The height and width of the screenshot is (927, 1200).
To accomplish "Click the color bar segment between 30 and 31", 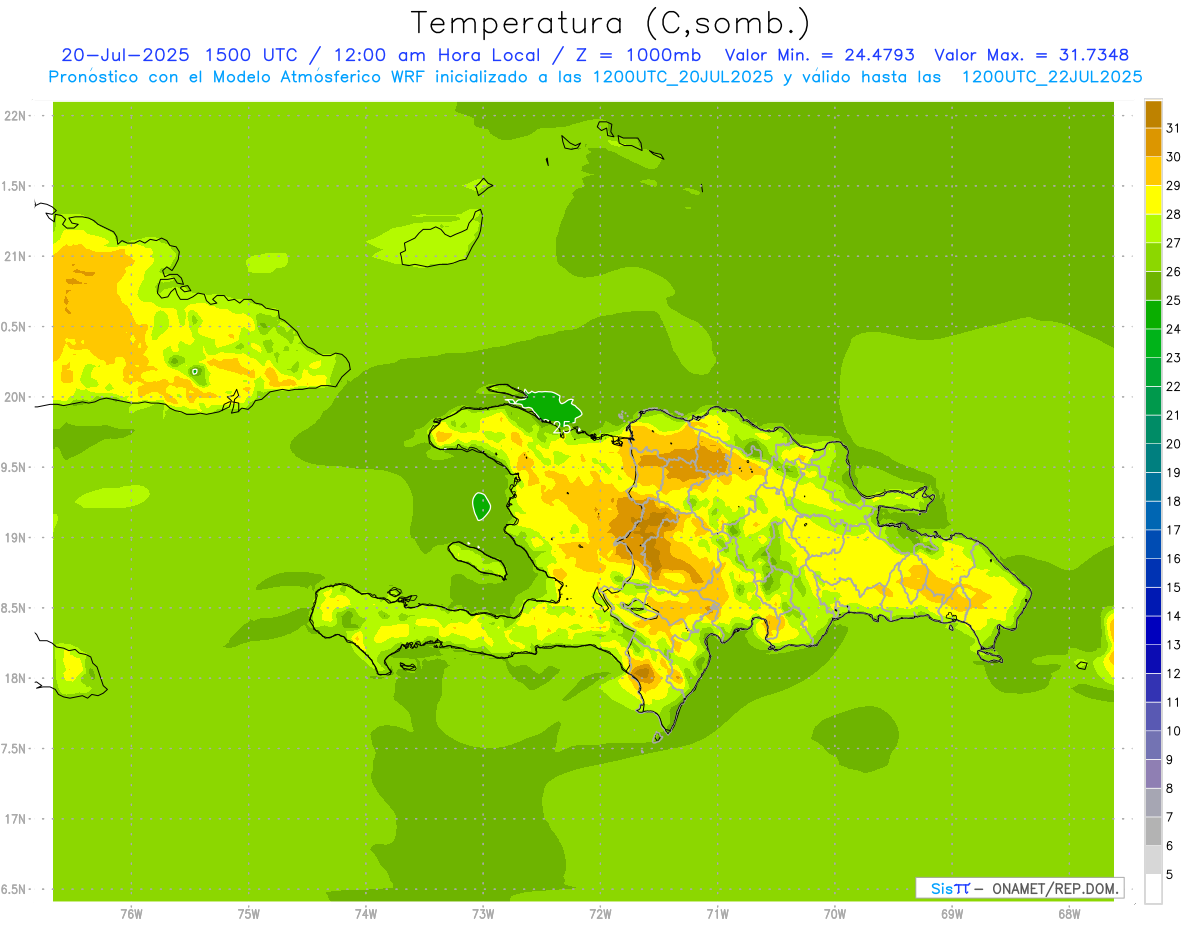I will click(1153, 142).
